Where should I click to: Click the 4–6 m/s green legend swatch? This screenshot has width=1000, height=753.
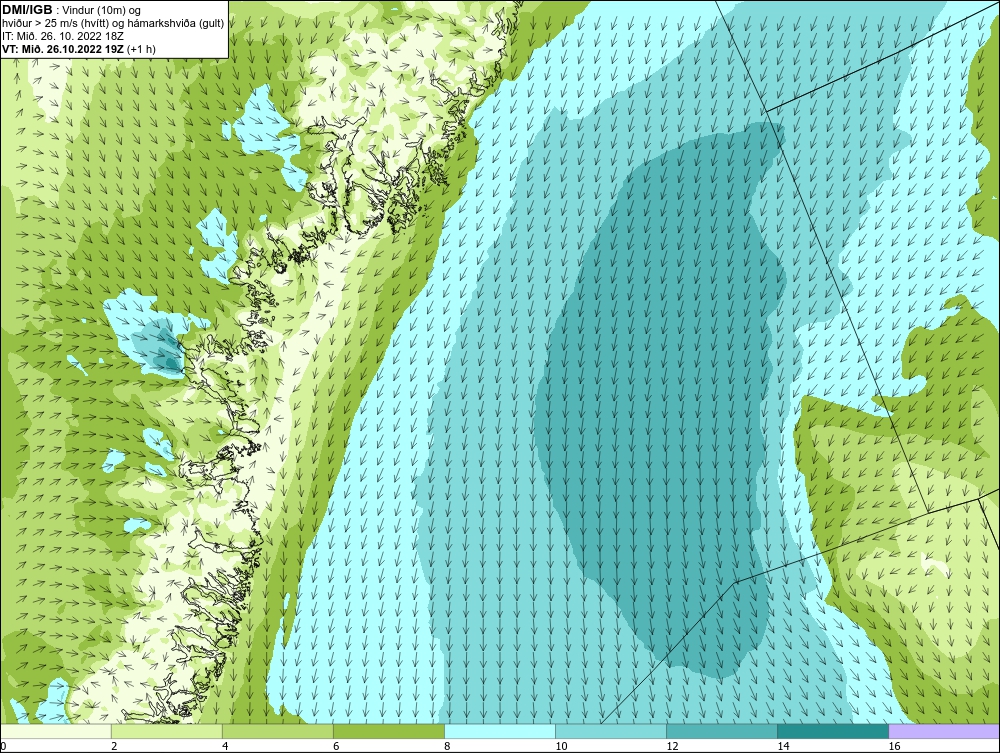pos(277,731)
